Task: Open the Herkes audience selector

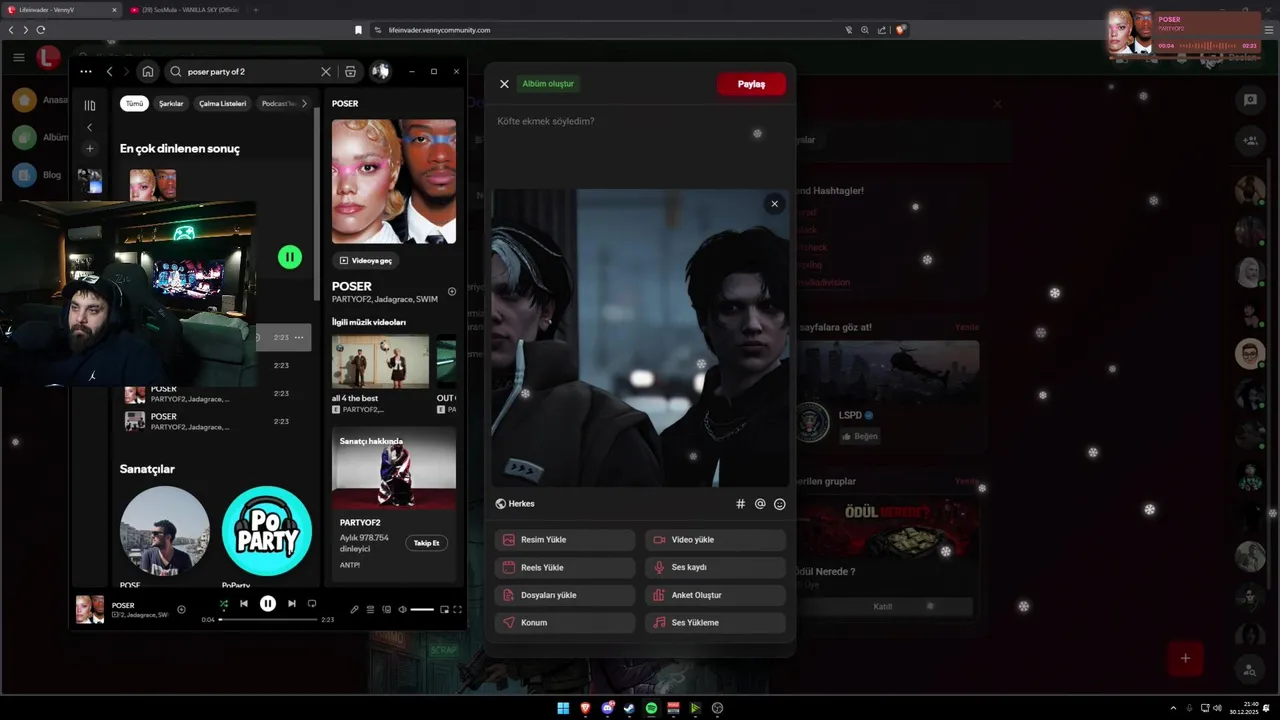Action: (x=516, y=504)
